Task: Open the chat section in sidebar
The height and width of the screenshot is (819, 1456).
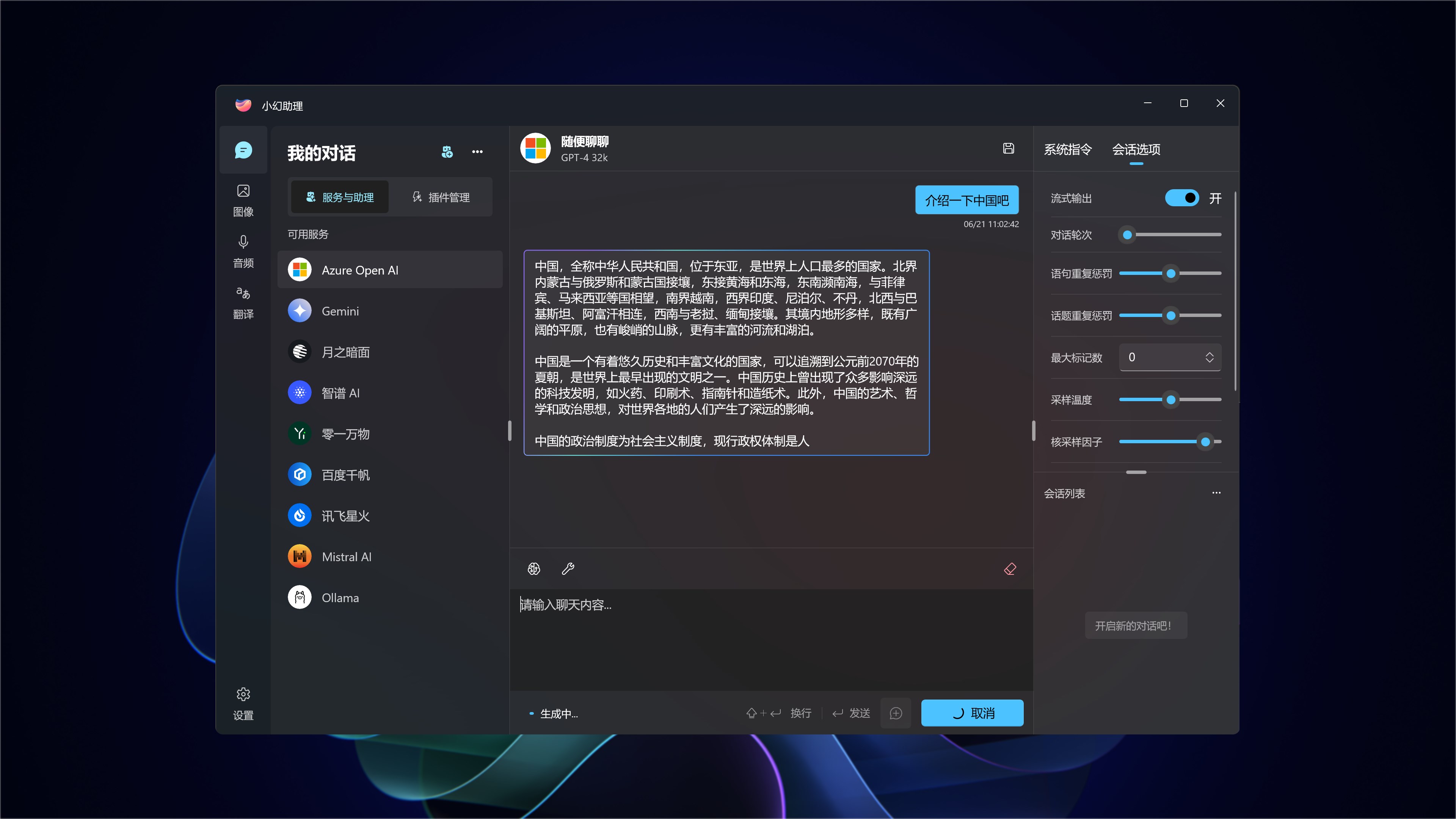Action: click(243, 151)
